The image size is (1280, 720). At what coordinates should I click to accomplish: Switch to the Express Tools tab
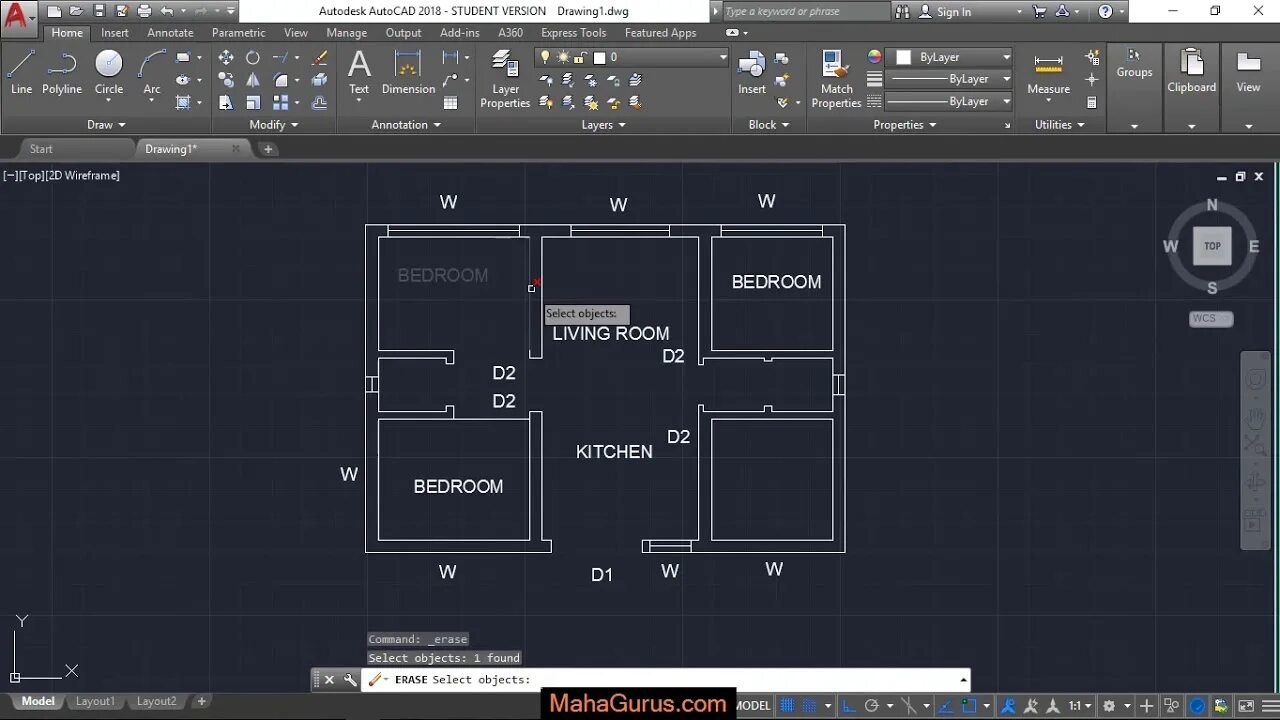tap(574, 33)
